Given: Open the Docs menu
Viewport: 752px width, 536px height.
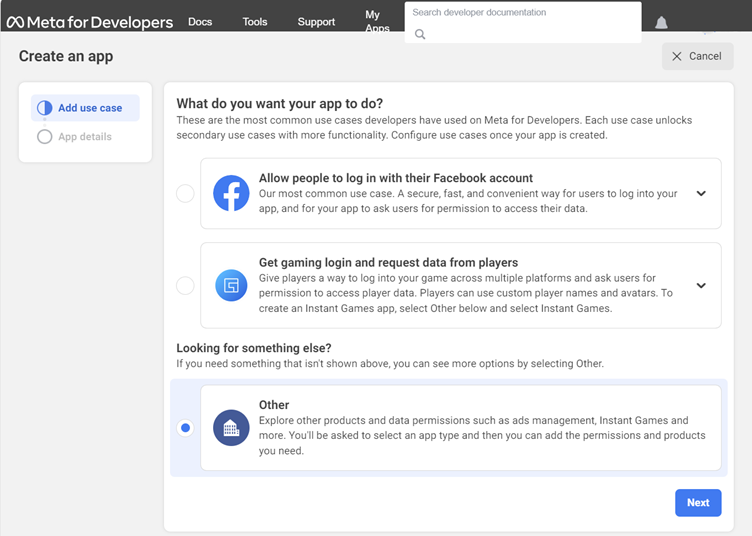Looking at the screenshot, I should click(x=200, y=22).
